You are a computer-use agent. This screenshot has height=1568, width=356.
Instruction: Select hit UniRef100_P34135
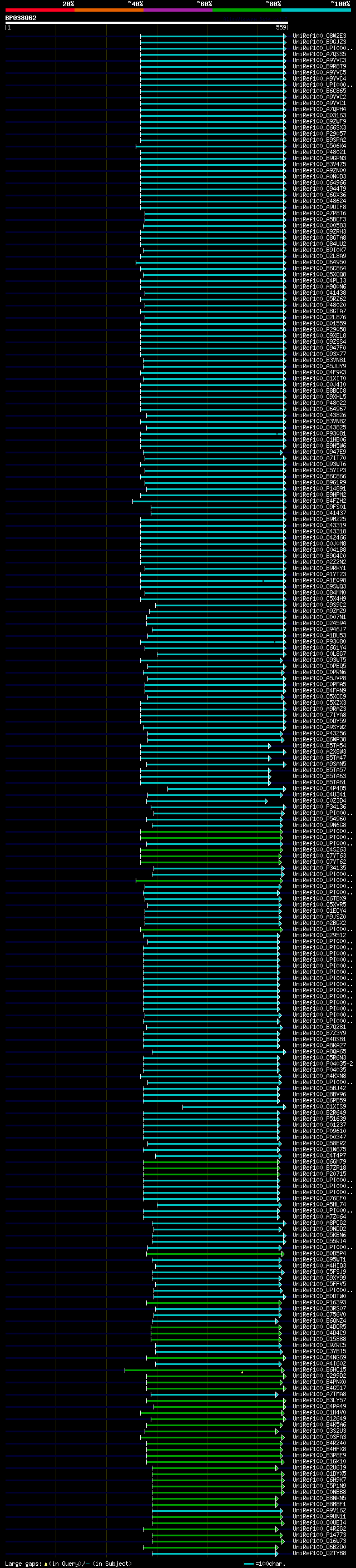coord(319,868)
